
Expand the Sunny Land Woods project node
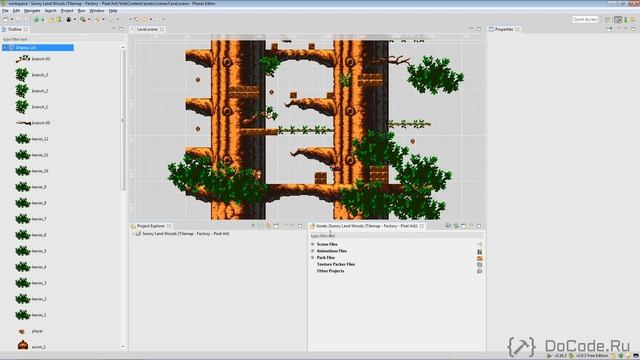click(x=133, y=234)
